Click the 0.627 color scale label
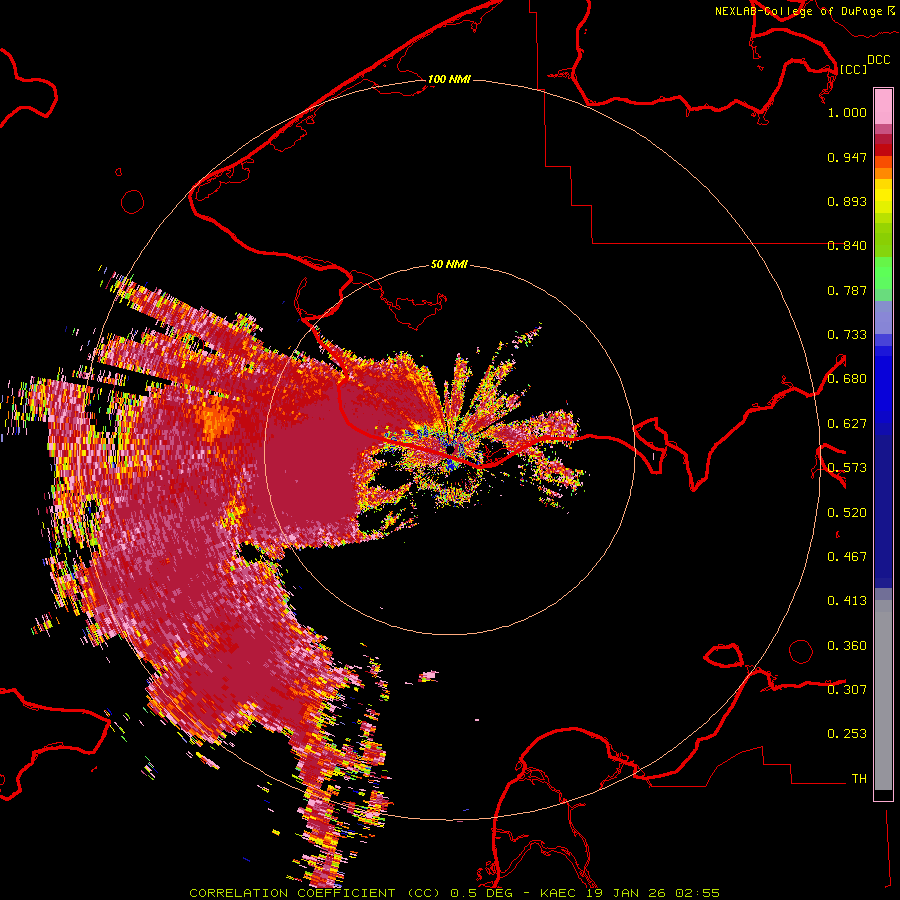 (x=847, y=424)
